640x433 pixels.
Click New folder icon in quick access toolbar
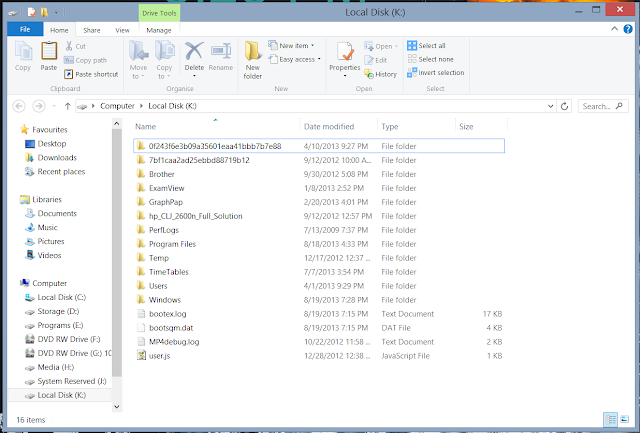[x=44, y=12]
